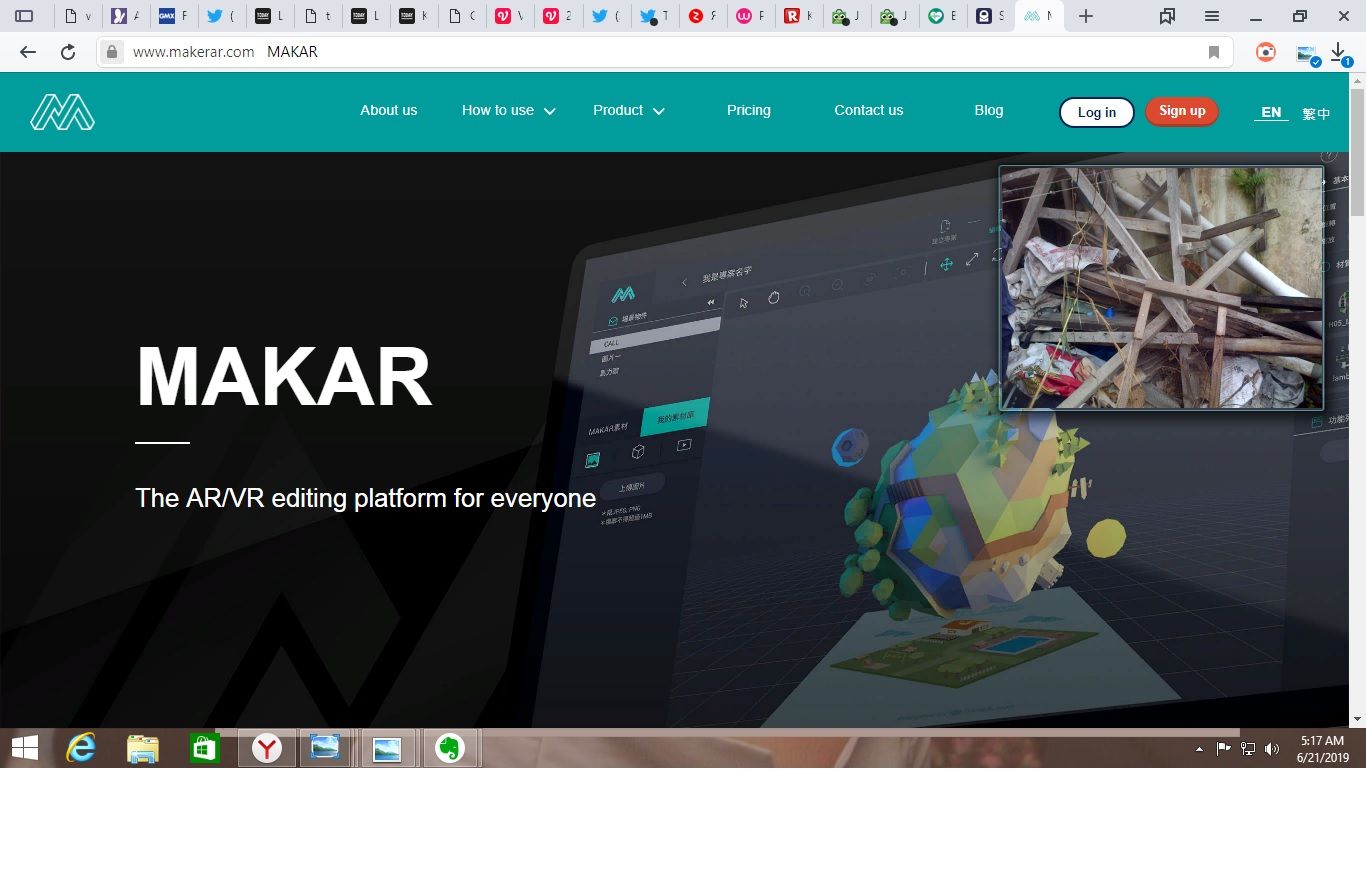
Task: Click the MAKAR hero heading
Action: (x=284, y=377)
